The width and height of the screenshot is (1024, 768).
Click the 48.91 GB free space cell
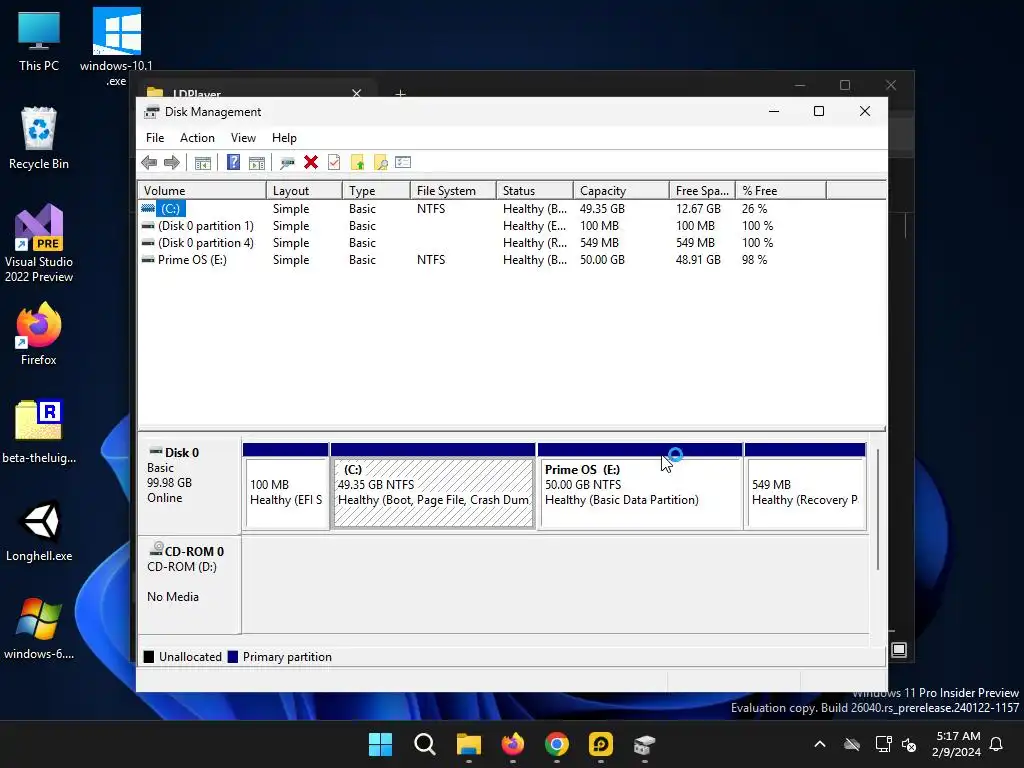(698, 259)
